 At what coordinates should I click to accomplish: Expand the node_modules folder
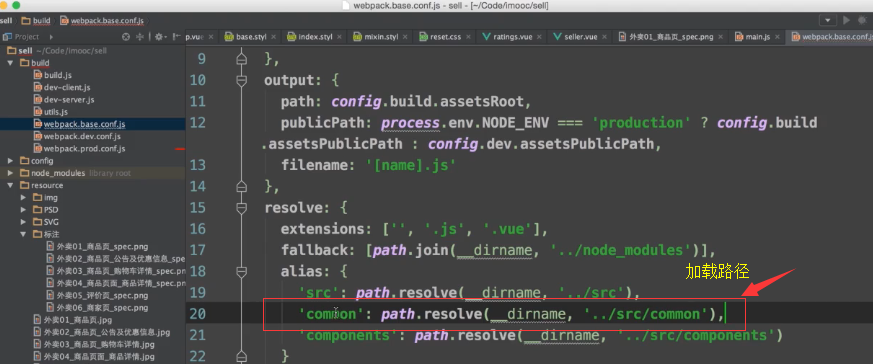tap(10, 173)
